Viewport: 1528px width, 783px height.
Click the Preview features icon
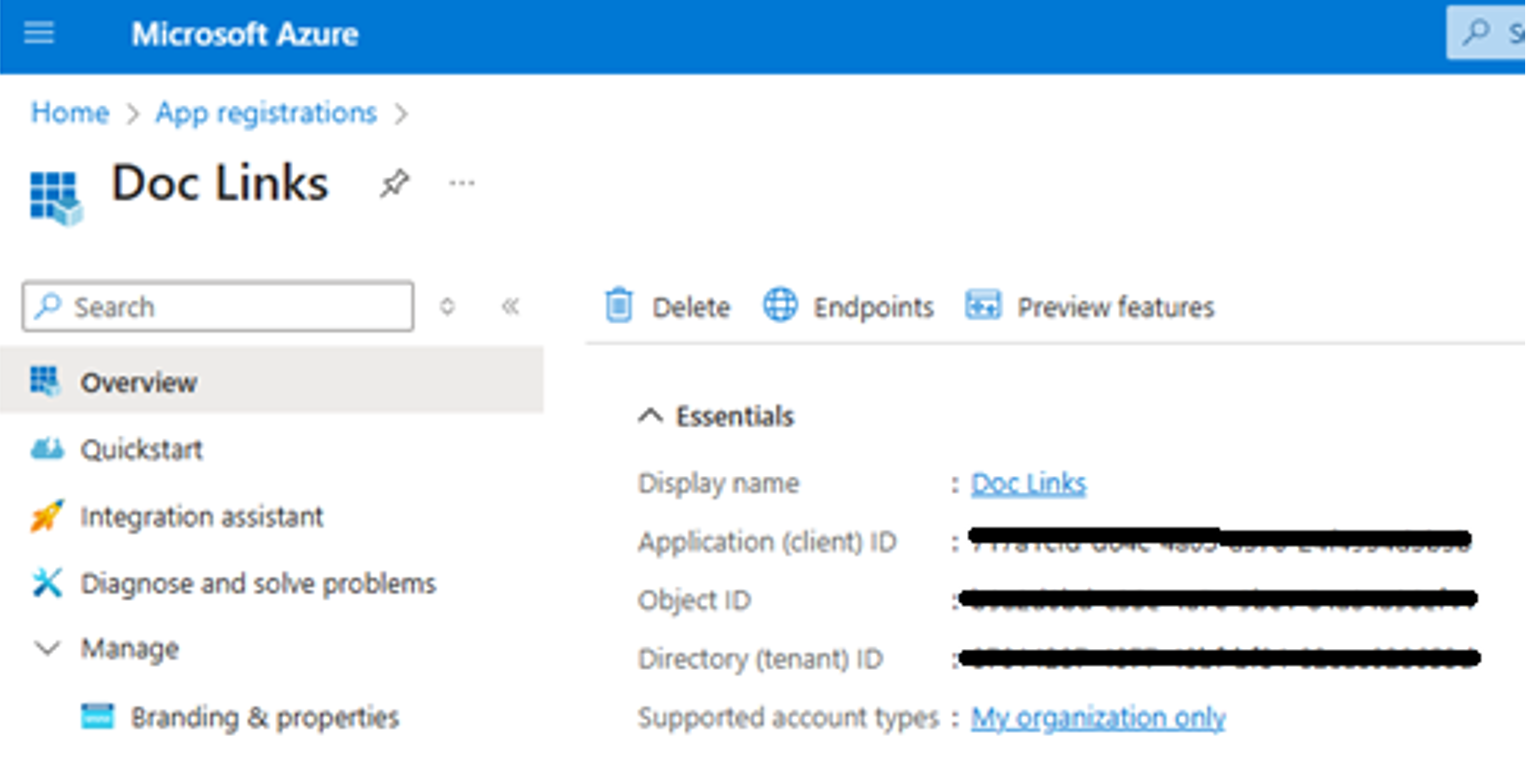[x=983, y=306]
